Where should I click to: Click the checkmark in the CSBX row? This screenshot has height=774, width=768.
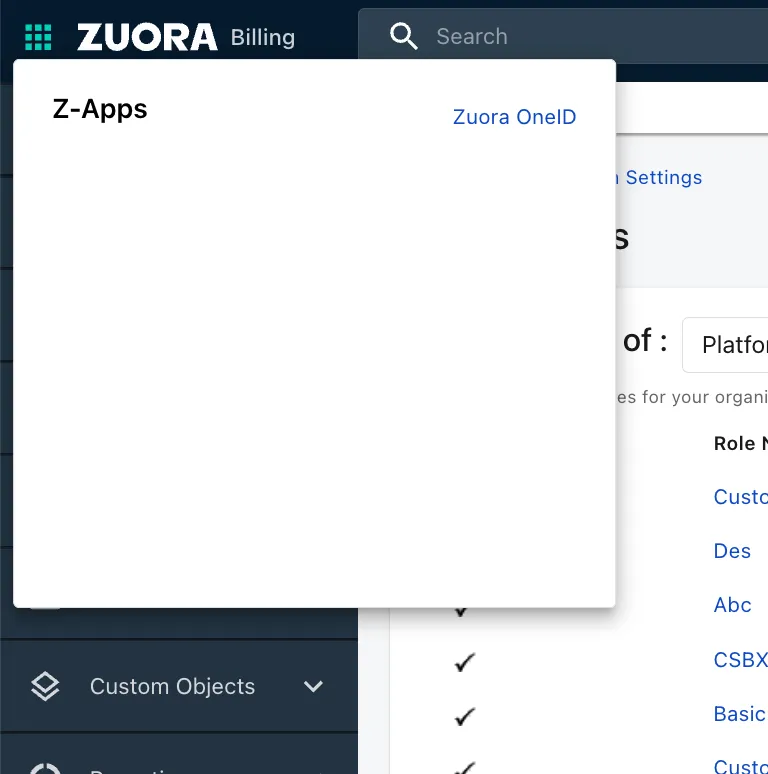point(464,662)
